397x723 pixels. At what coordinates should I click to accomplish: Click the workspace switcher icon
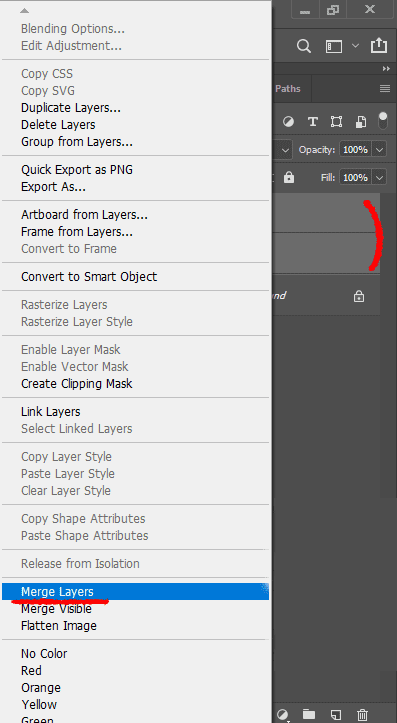point(334,46)
